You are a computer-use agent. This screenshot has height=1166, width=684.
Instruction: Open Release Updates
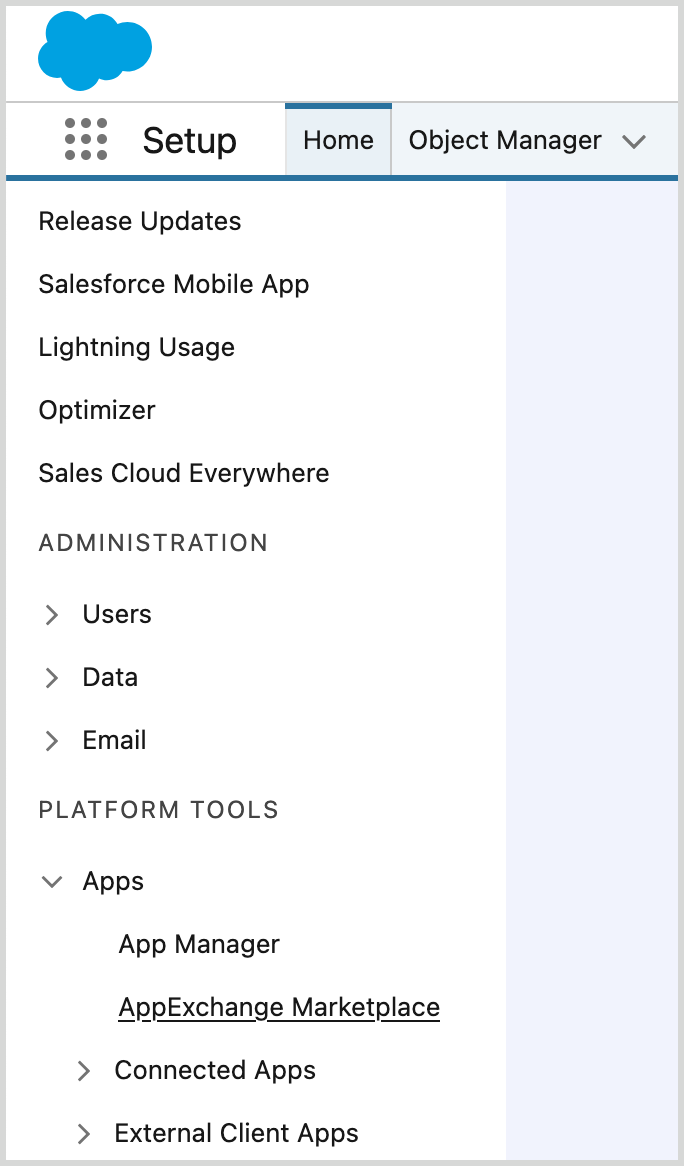[139, 221]
